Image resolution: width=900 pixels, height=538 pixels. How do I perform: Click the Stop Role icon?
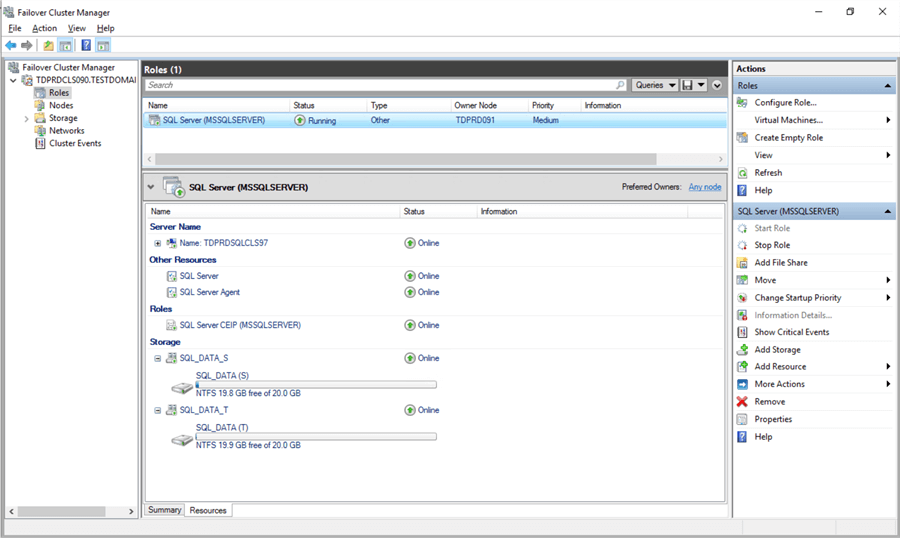742,245
